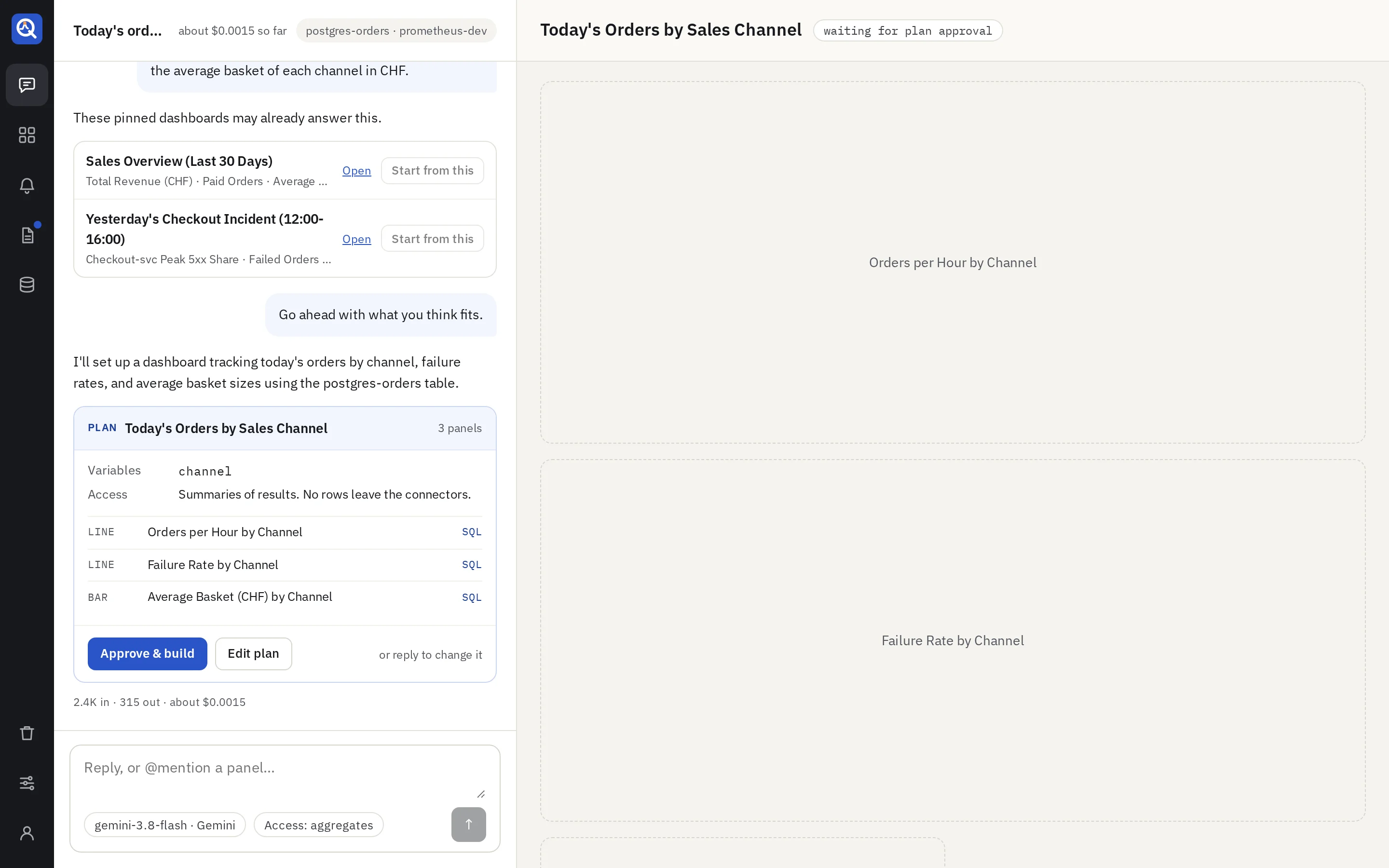
Task: Start from this for Checkout Incident
Action: click(432, 239)
